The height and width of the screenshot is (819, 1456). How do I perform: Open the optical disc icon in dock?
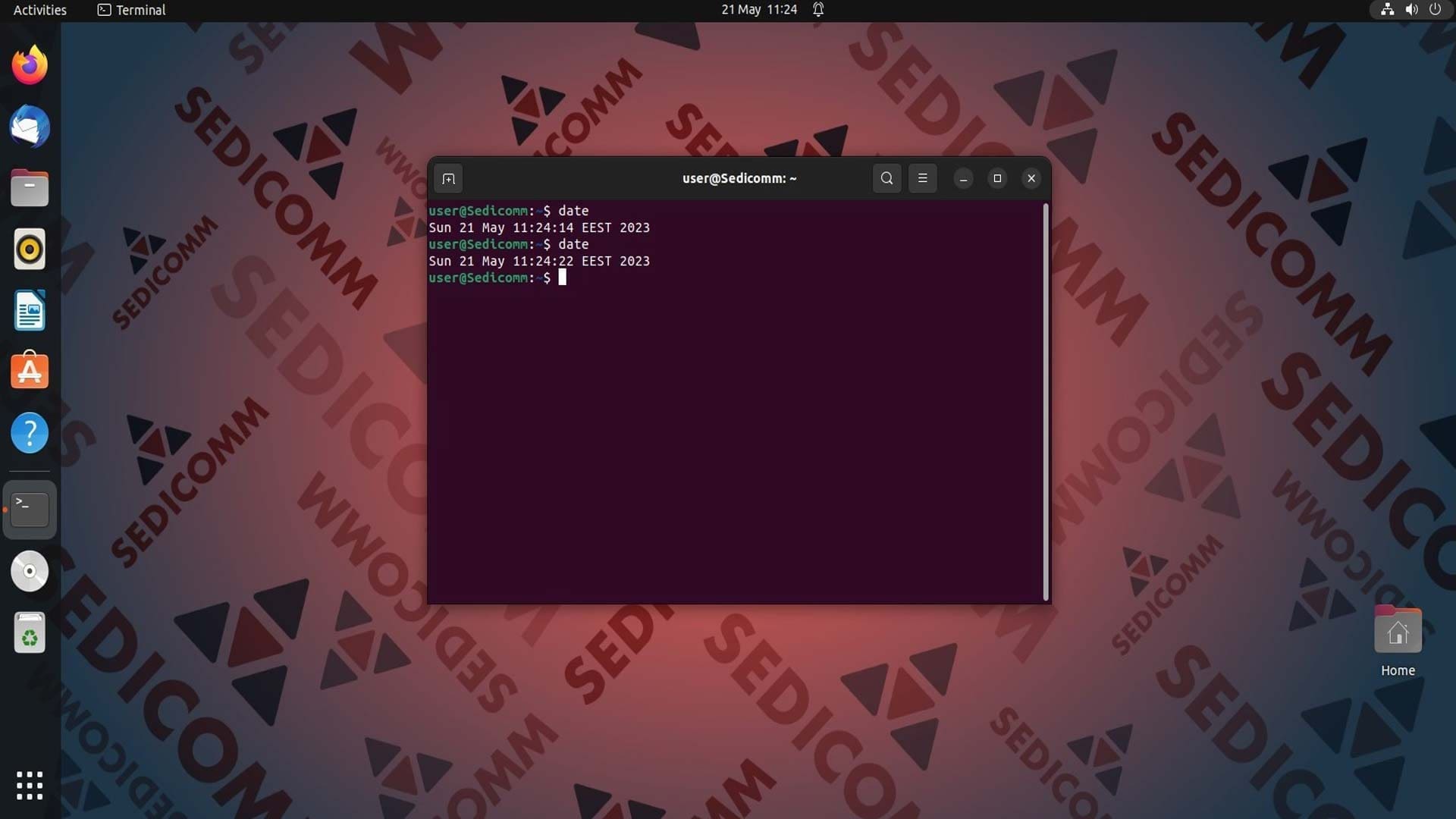click(x=30, y=571)
